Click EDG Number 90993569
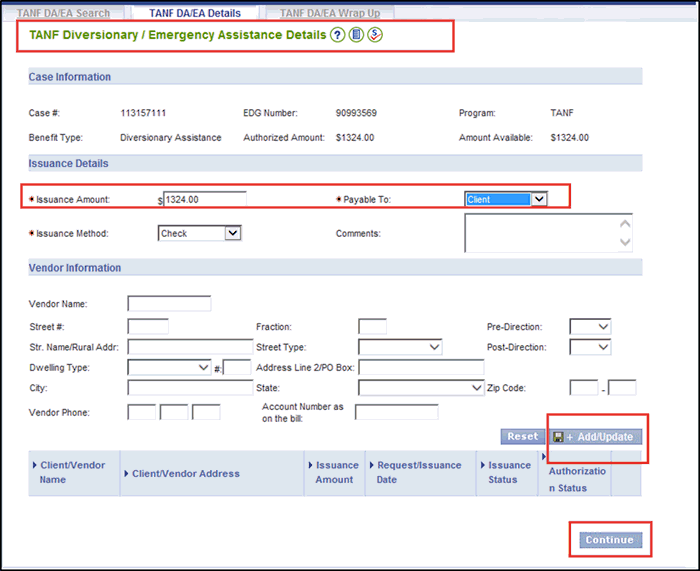 click(356, 113)
